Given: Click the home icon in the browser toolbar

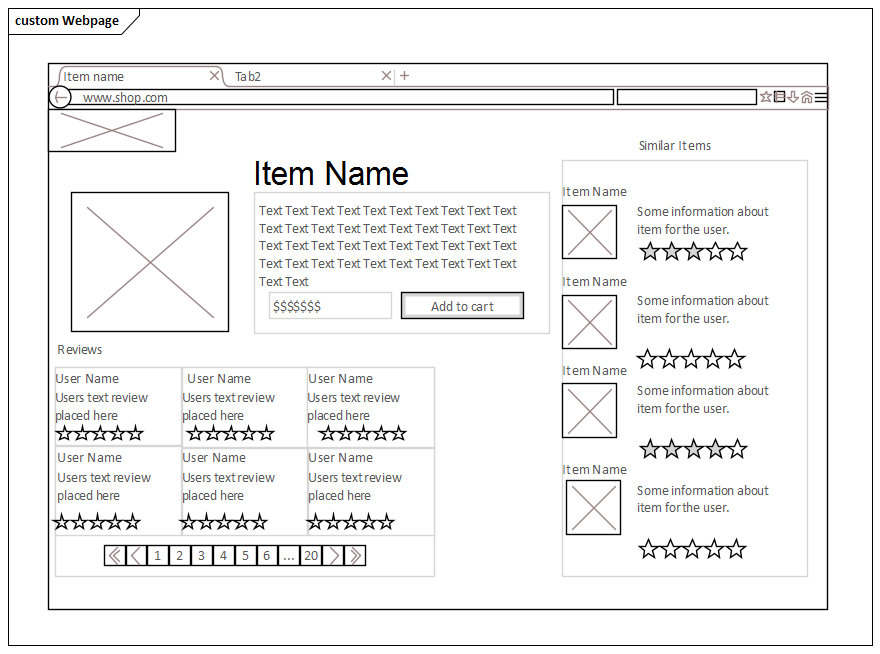Looking at the screenshot, I should [x=808, y=97].
